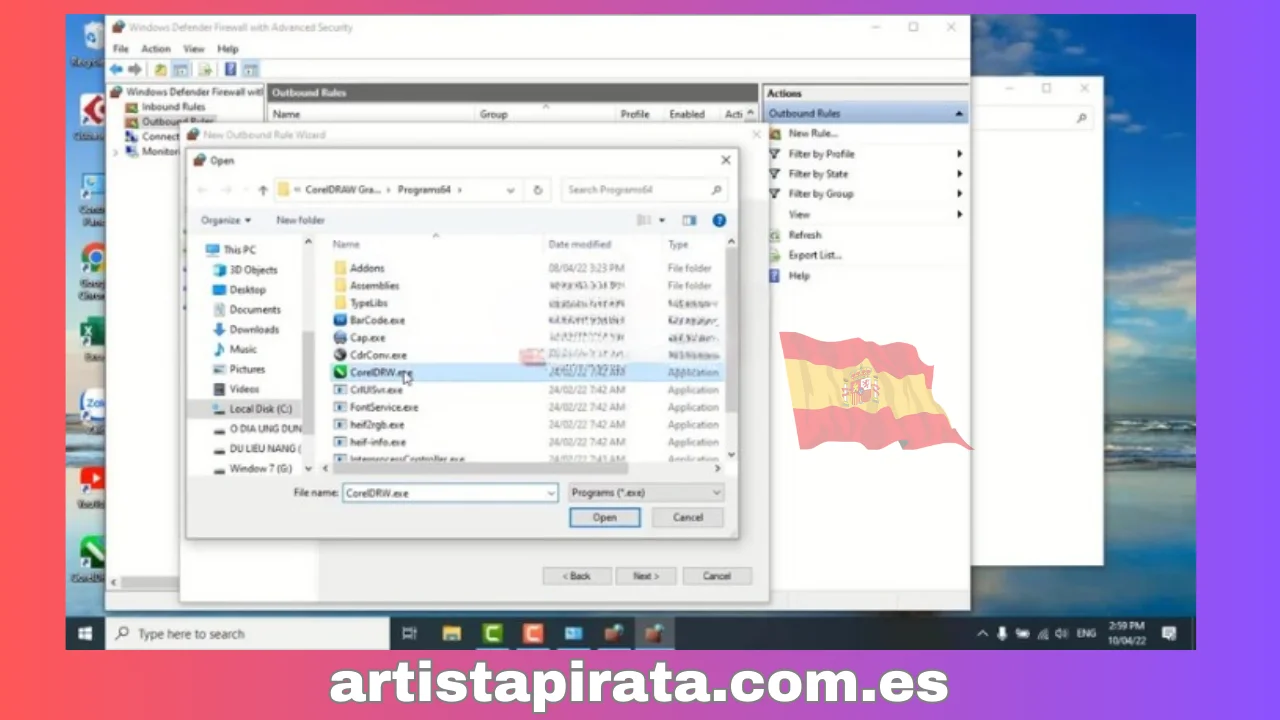Click the Windows Start button
The height and width of the screenshot is (720, 1280).
click(85, 634)
